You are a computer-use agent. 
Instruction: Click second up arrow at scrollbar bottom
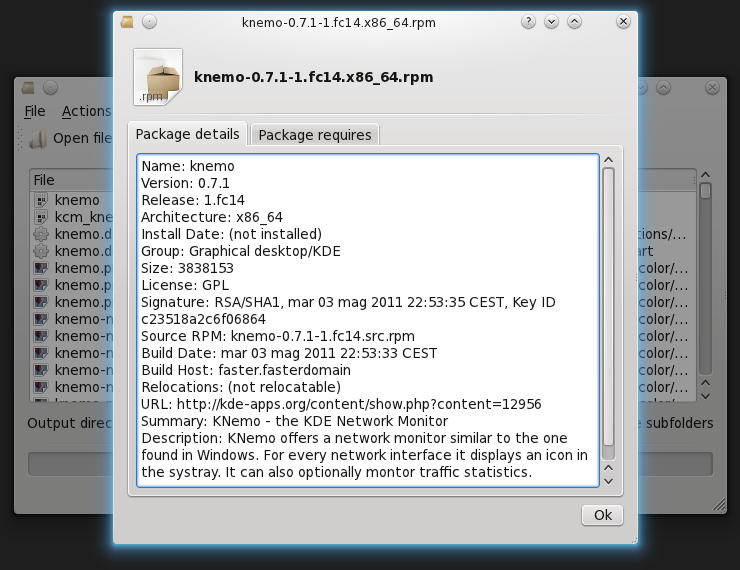click(x=609, y=468)
